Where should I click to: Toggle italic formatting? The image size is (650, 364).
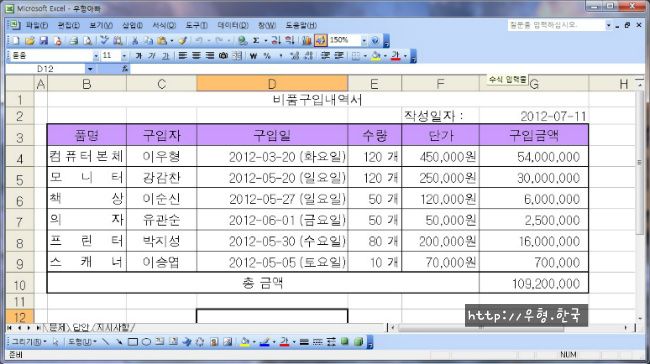[x=151, y=56]
